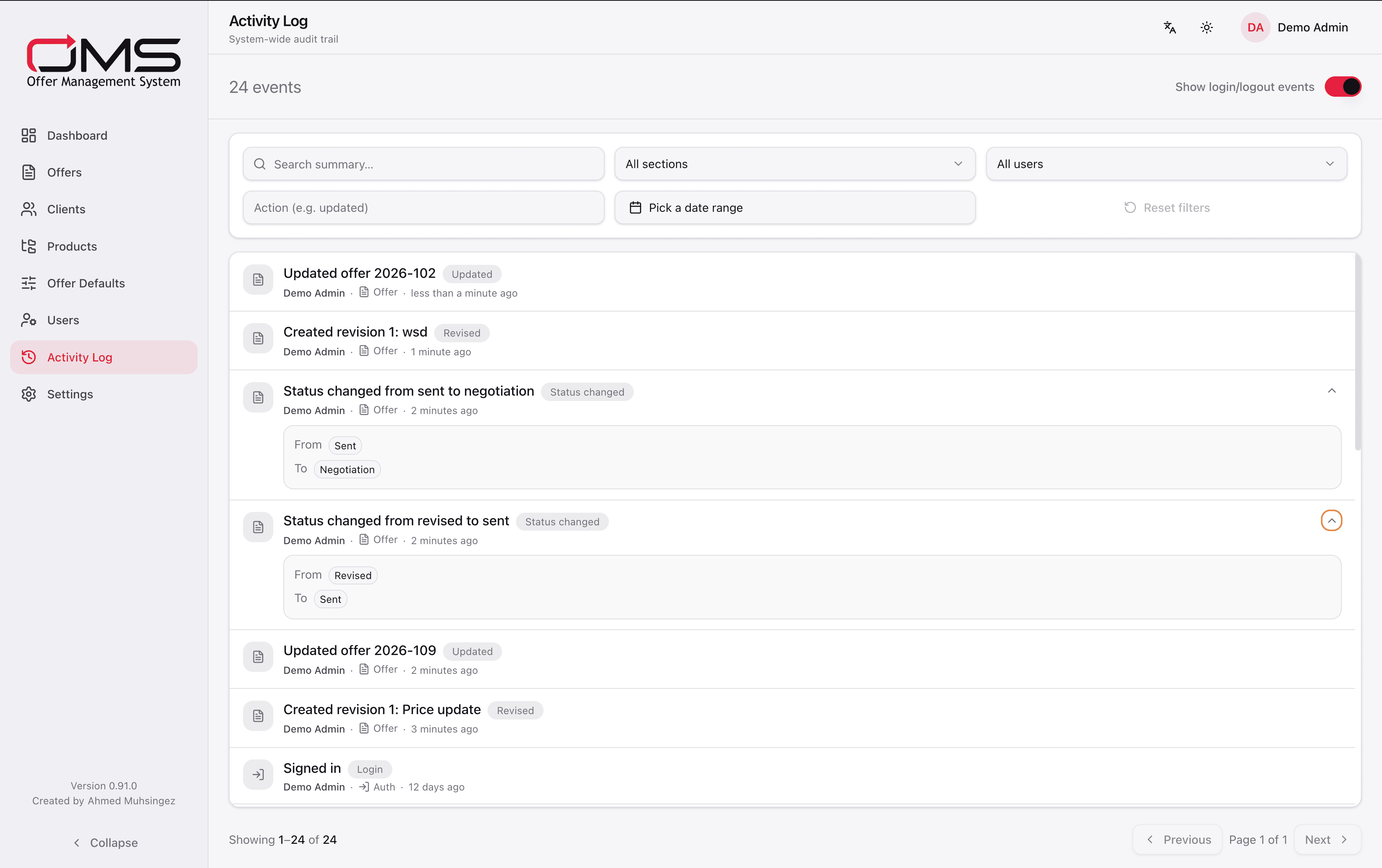Screen dimensions: 1382x868
Task: Click the Settings gear icon in the sidebar
Action: [x=29, y=394]
